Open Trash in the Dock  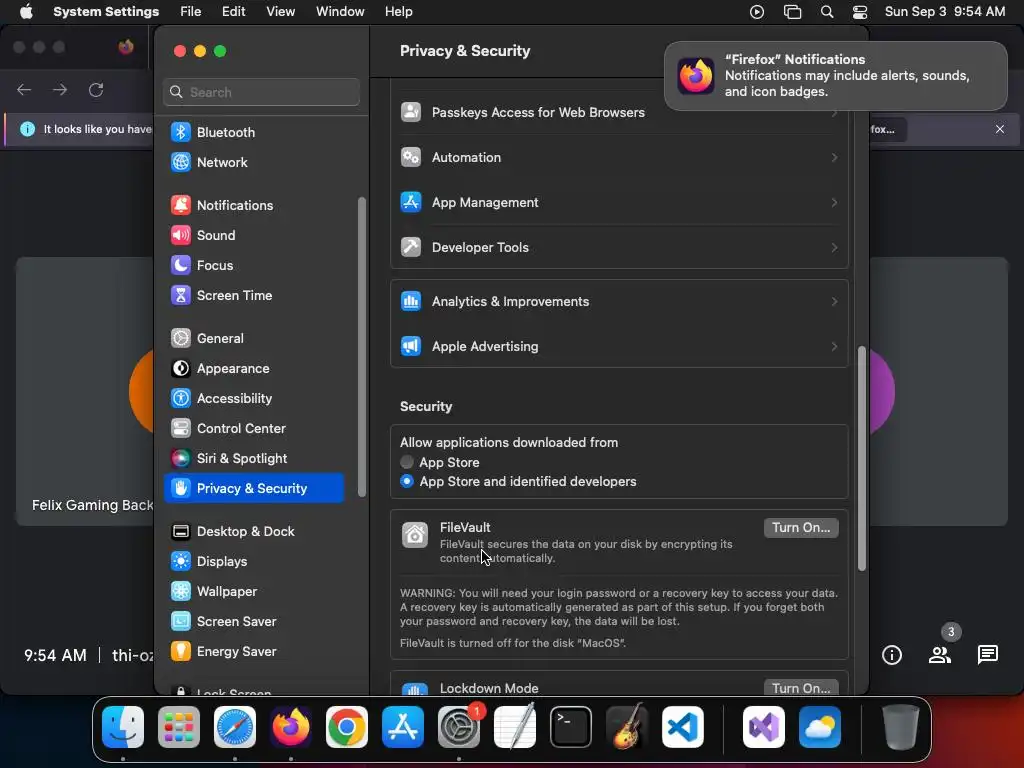[901, 727]
